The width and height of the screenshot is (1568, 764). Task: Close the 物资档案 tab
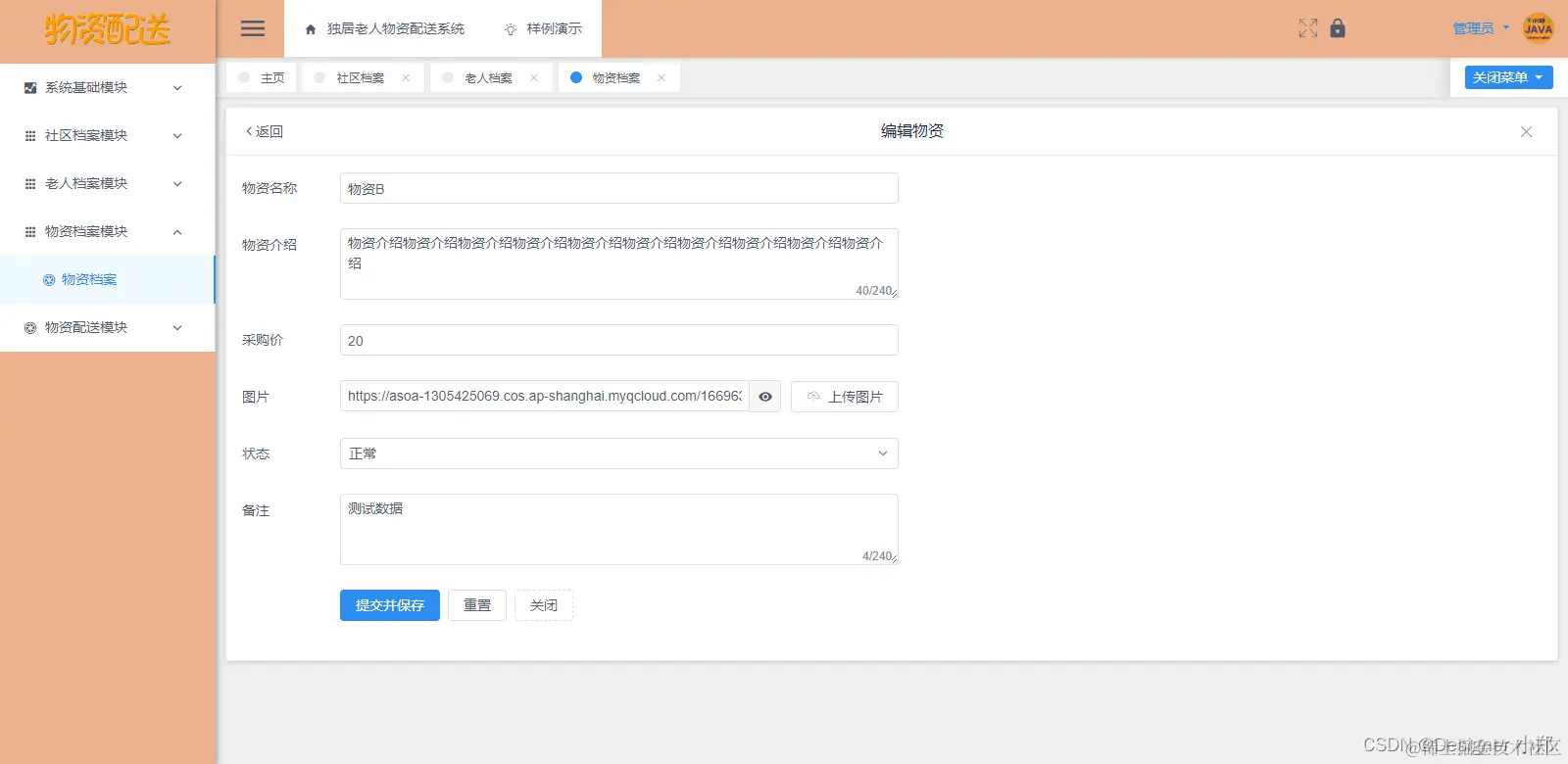(661, 77)
